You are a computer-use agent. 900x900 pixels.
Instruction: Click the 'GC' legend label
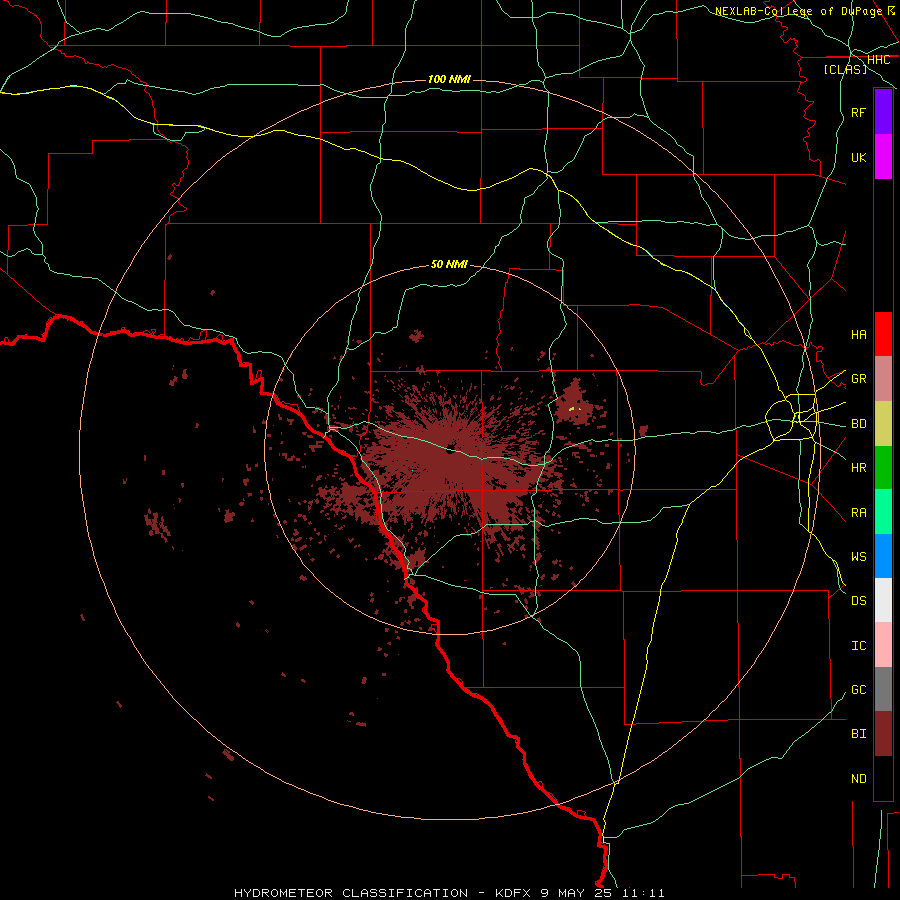(x=859, y=690)
